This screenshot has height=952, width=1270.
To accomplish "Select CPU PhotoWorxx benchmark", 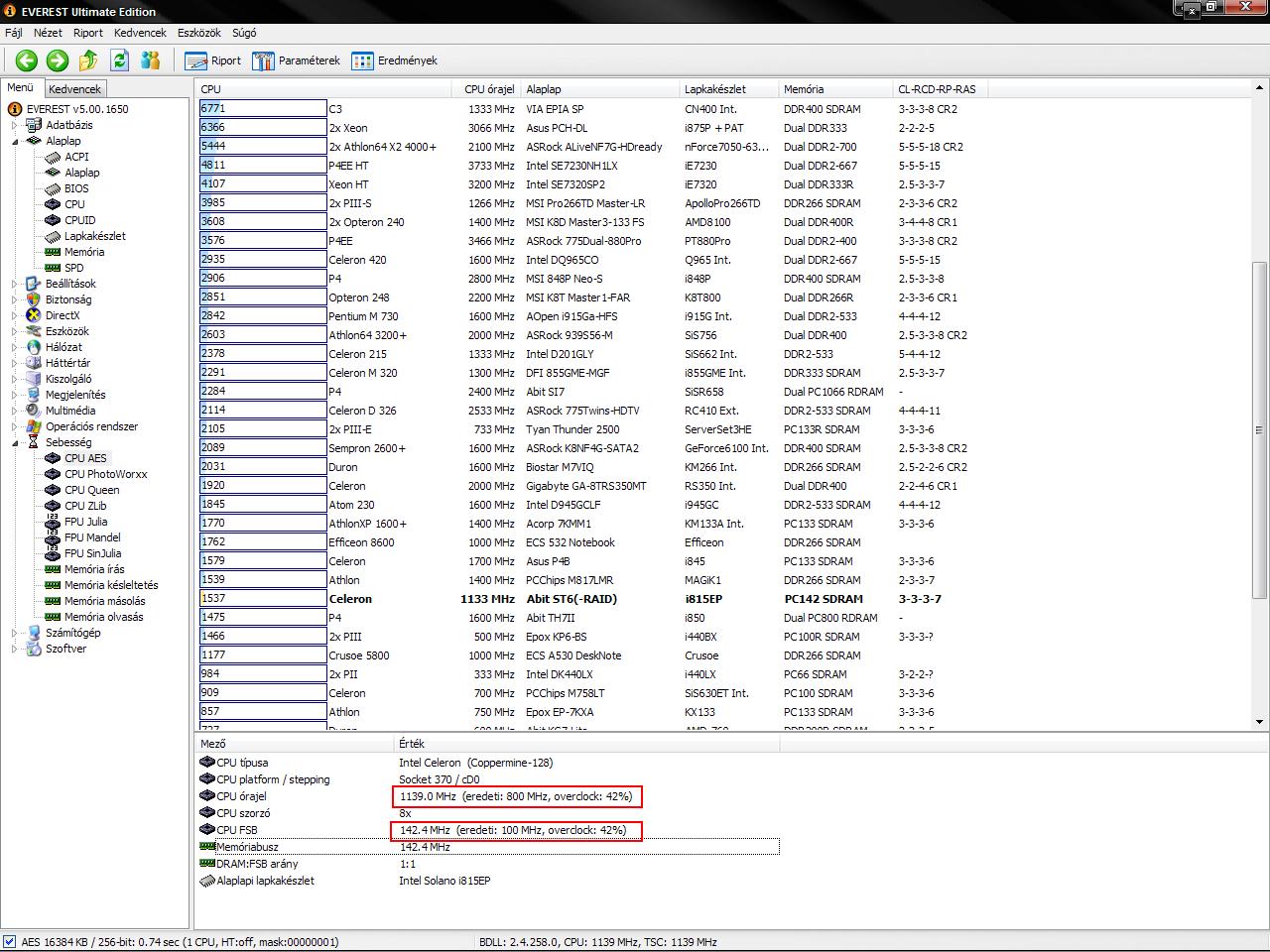I will [96, 474].
